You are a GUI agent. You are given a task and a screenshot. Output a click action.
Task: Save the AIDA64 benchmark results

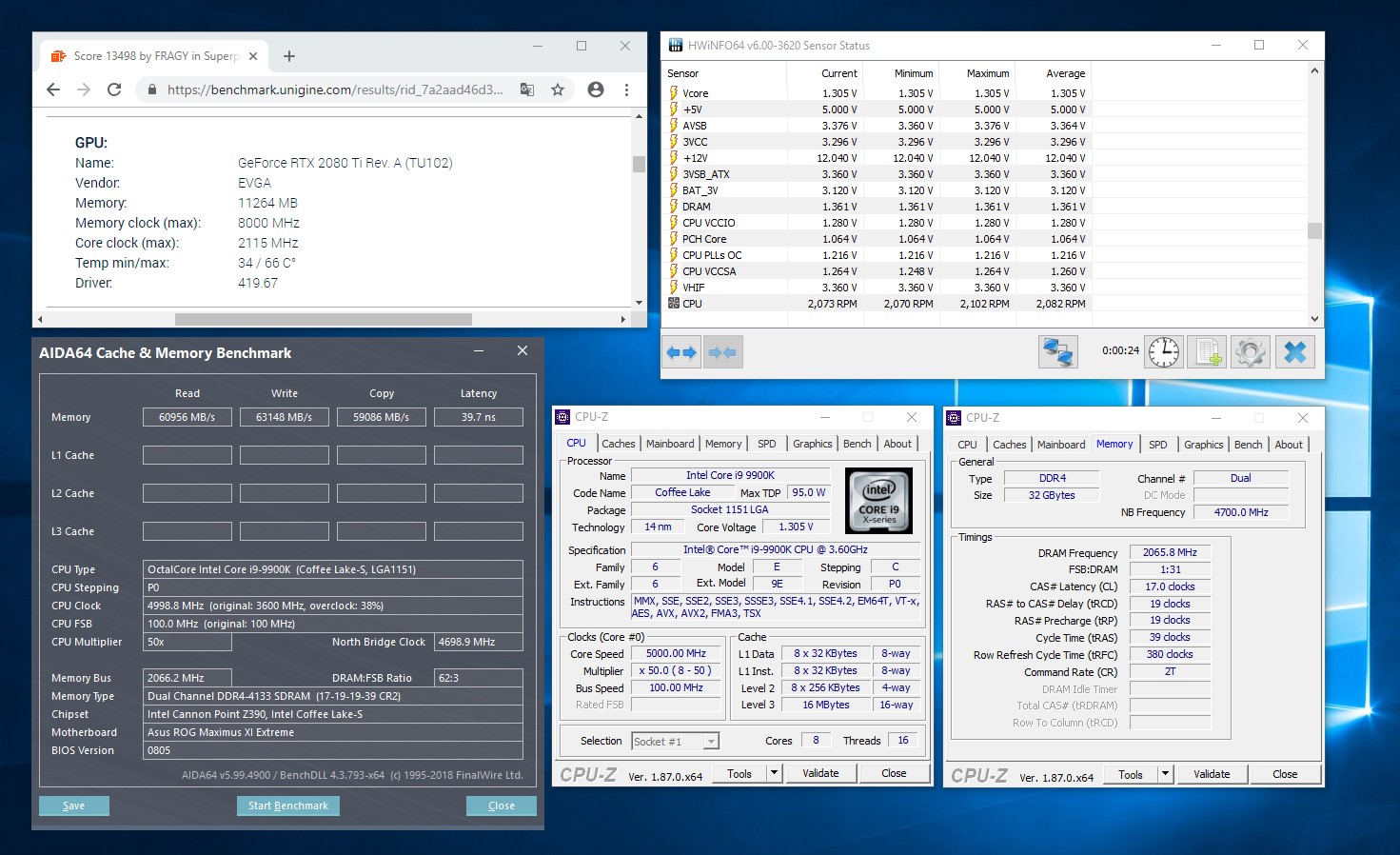[74, 805]
